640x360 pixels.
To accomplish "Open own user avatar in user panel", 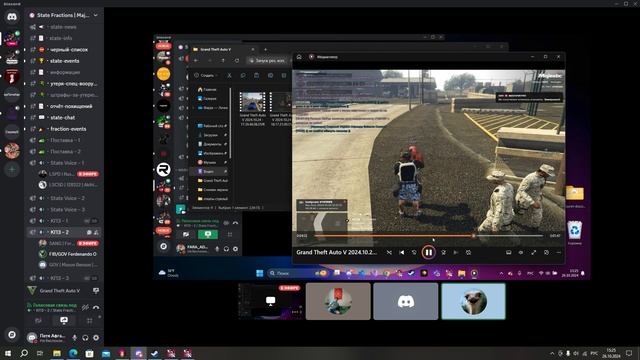I will [32, 338].
